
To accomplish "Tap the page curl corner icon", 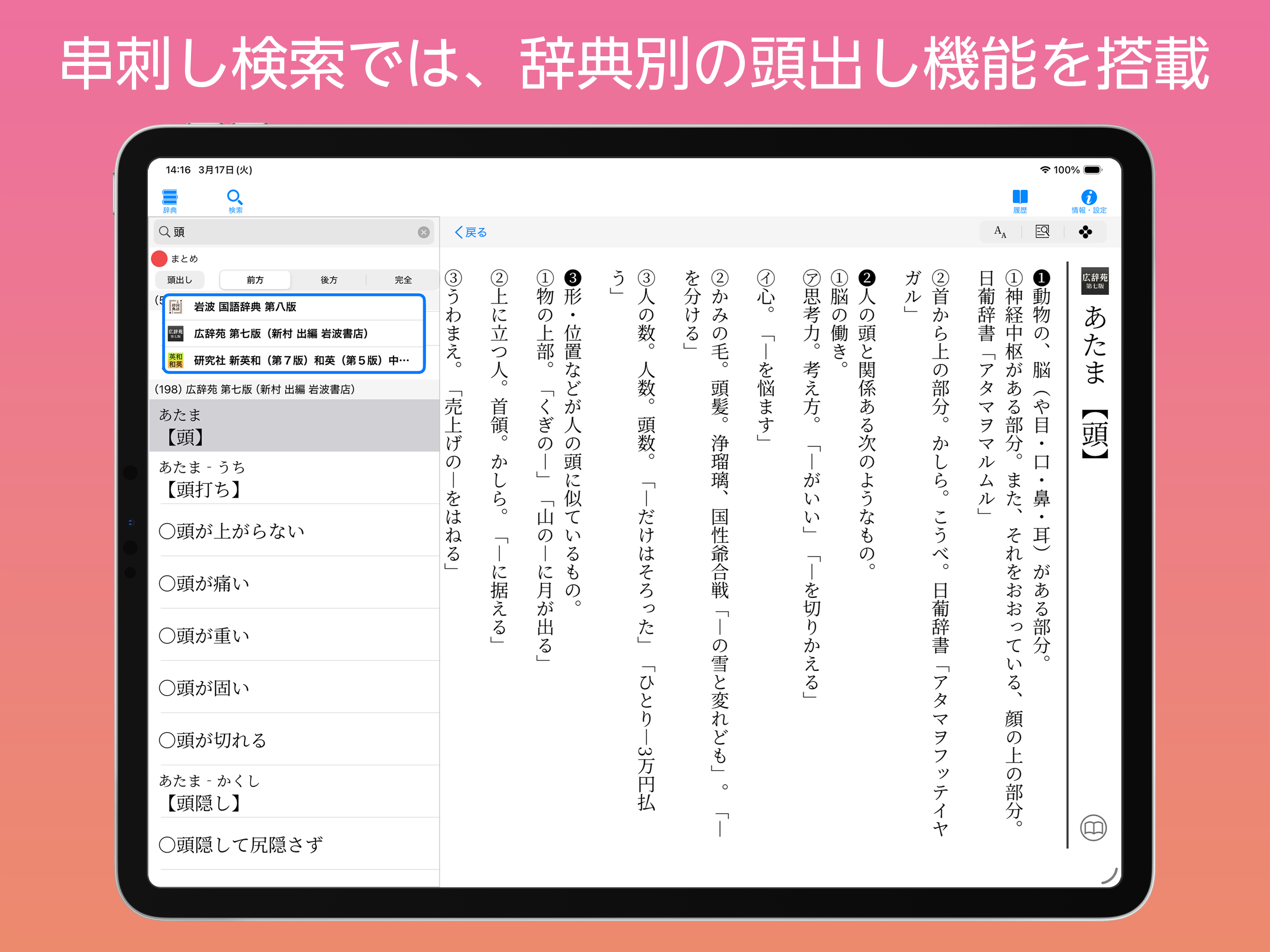I will coord(1109,876).
